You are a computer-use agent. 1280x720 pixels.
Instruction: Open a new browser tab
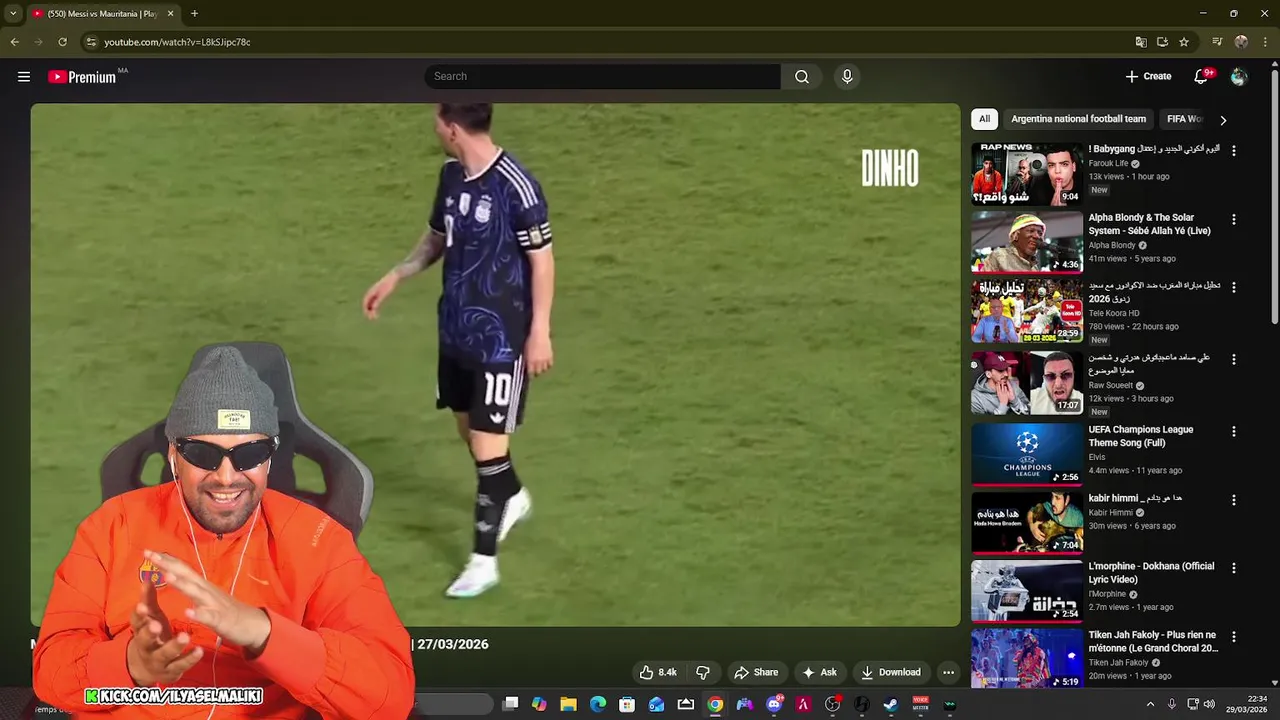(194, 14)
